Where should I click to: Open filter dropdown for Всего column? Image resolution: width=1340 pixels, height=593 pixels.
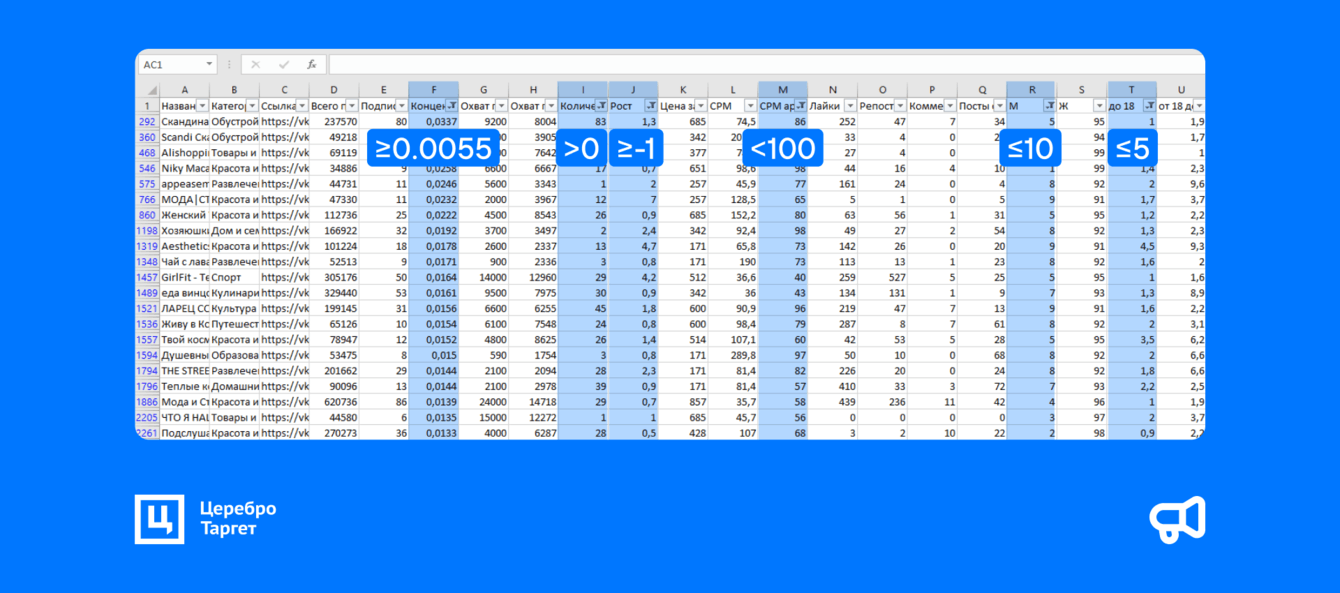coord(351,105)
